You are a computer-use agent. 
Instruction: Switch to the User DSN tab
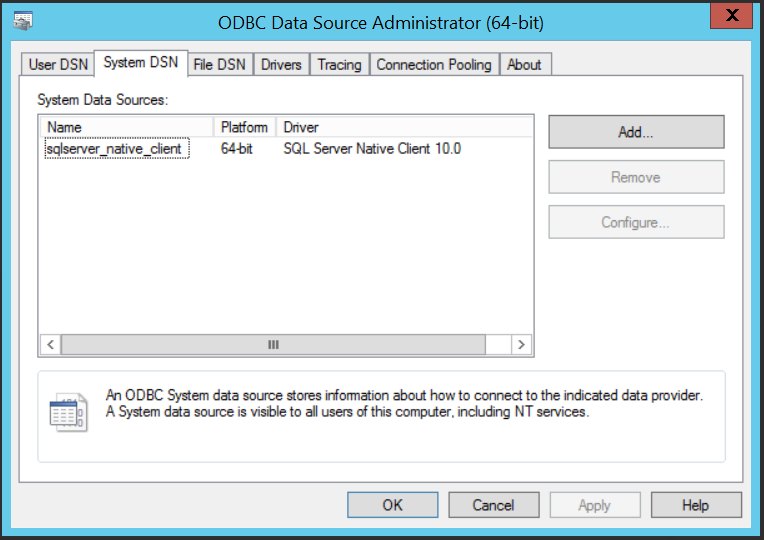coord(58,64)
